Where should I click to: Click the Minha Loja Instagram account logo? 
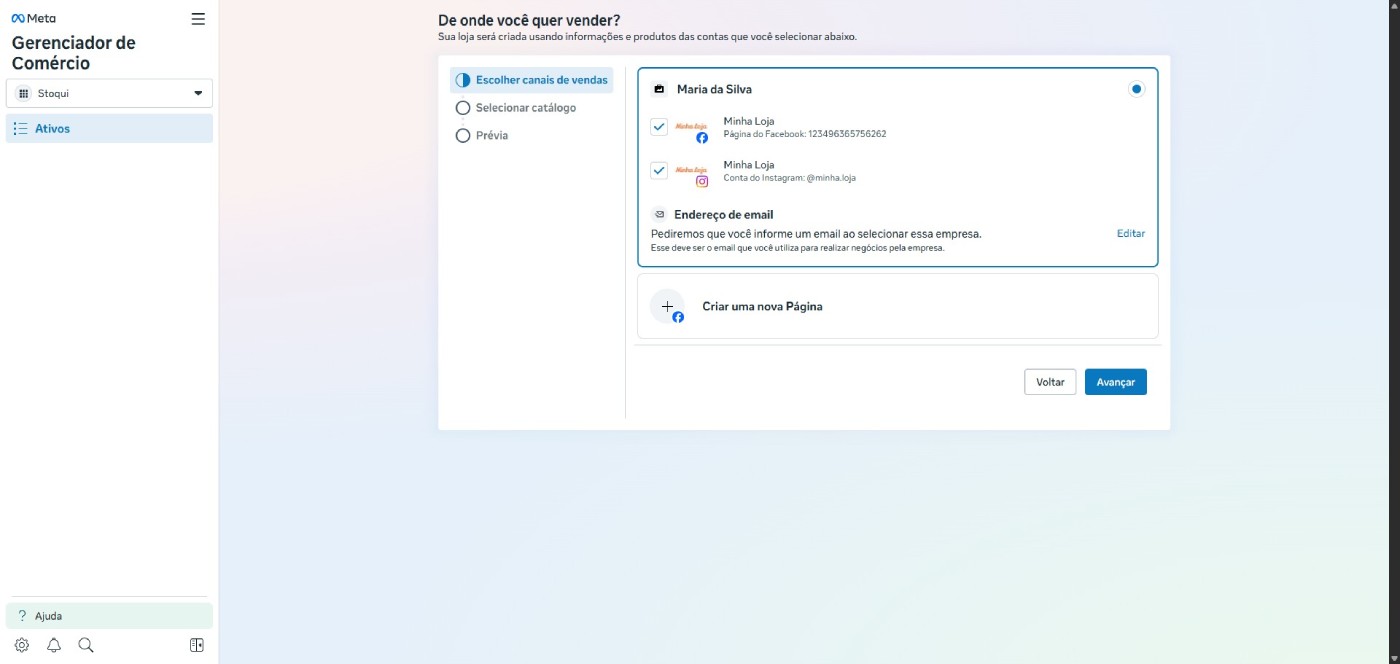pos(691,172)
